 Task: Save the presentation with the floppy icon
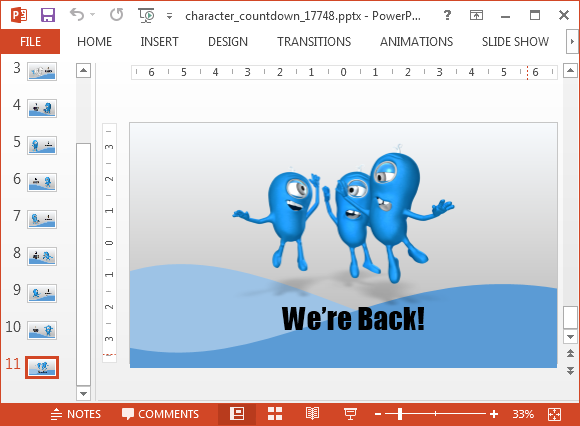(48, 15)
